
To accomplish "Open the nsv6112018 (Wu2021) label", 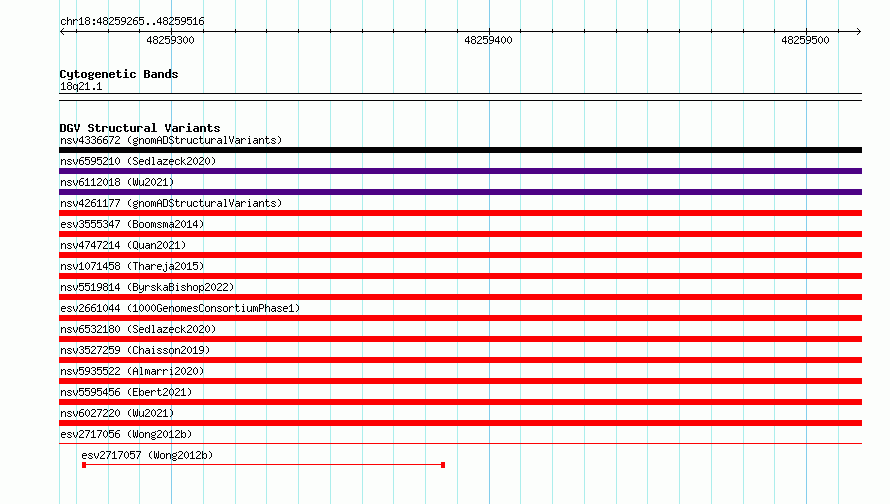I will tap(117, 182).
